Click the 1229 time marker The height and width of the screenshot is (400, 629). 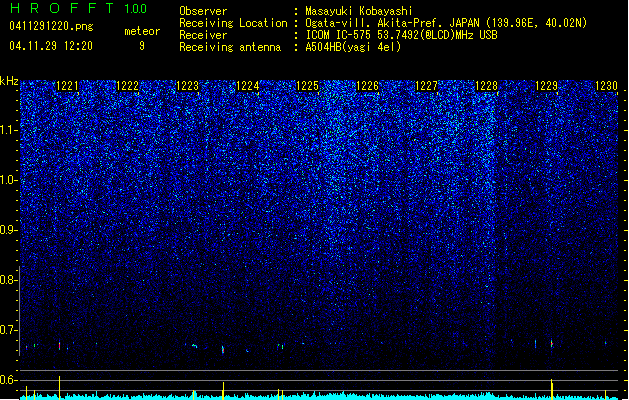547,86
